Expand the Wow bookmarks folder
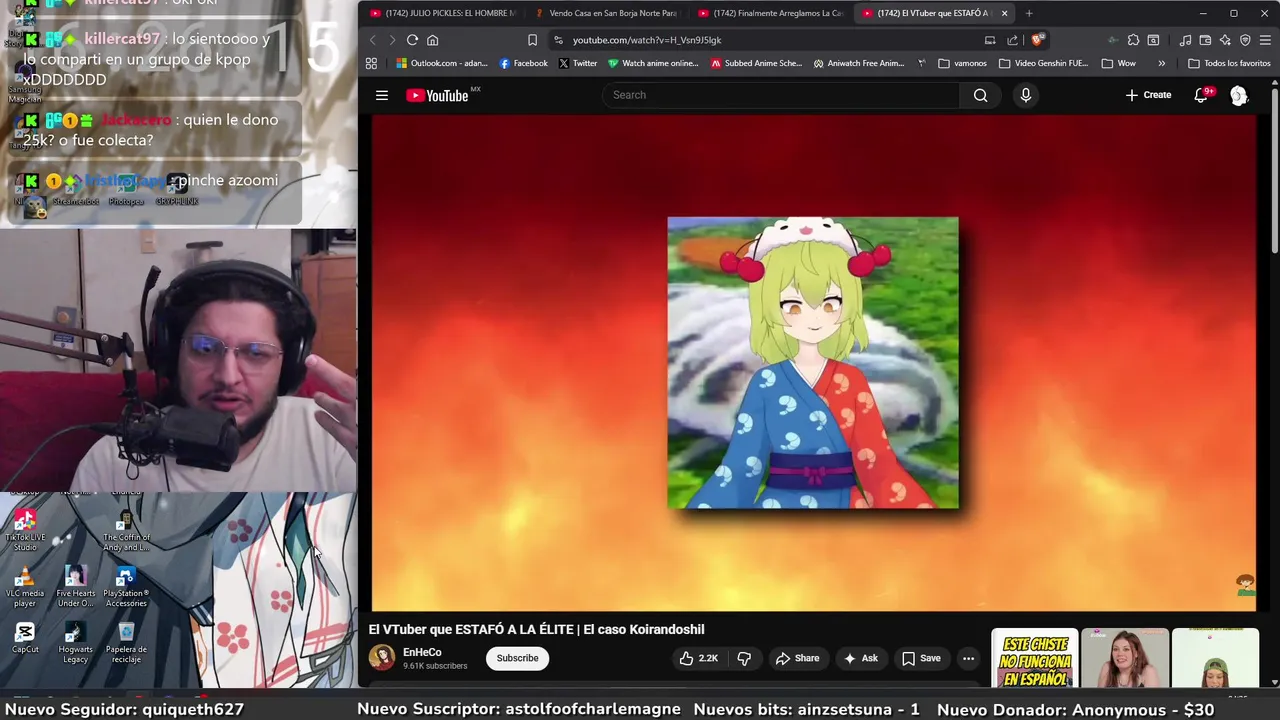 pos(1118,63)
